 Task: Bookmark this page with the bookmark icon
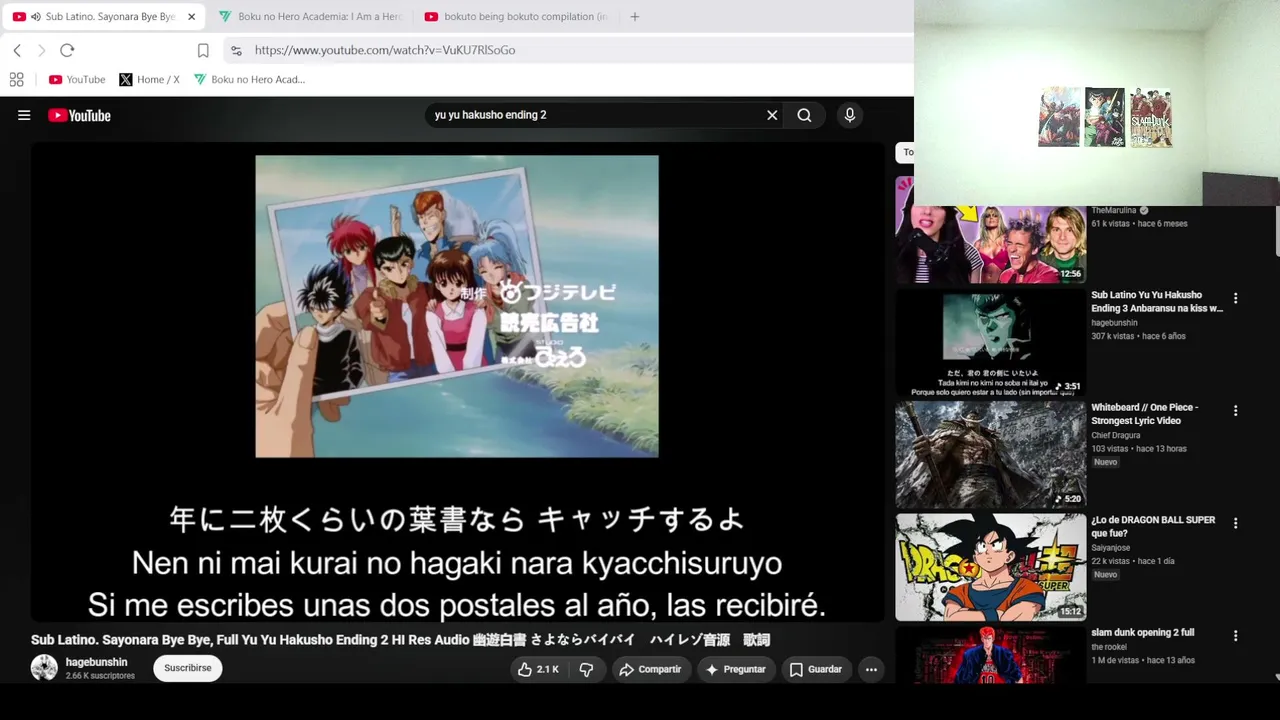[203, 50]
